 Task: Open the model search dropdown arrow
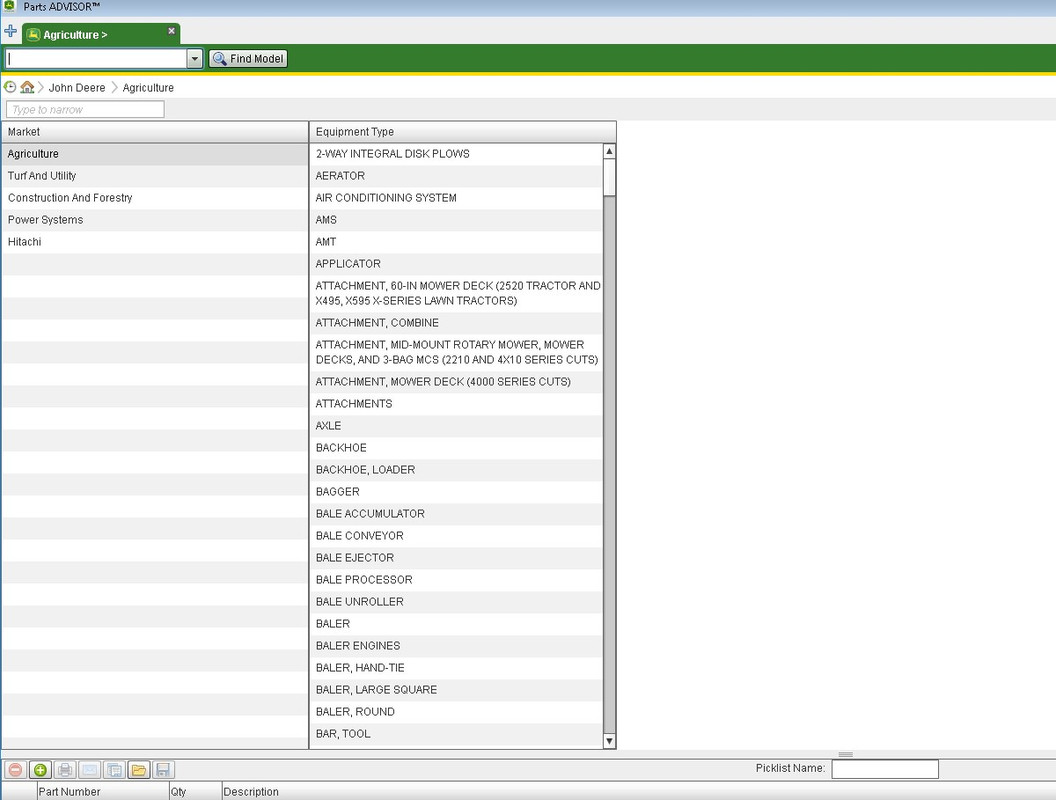[195, 59]
